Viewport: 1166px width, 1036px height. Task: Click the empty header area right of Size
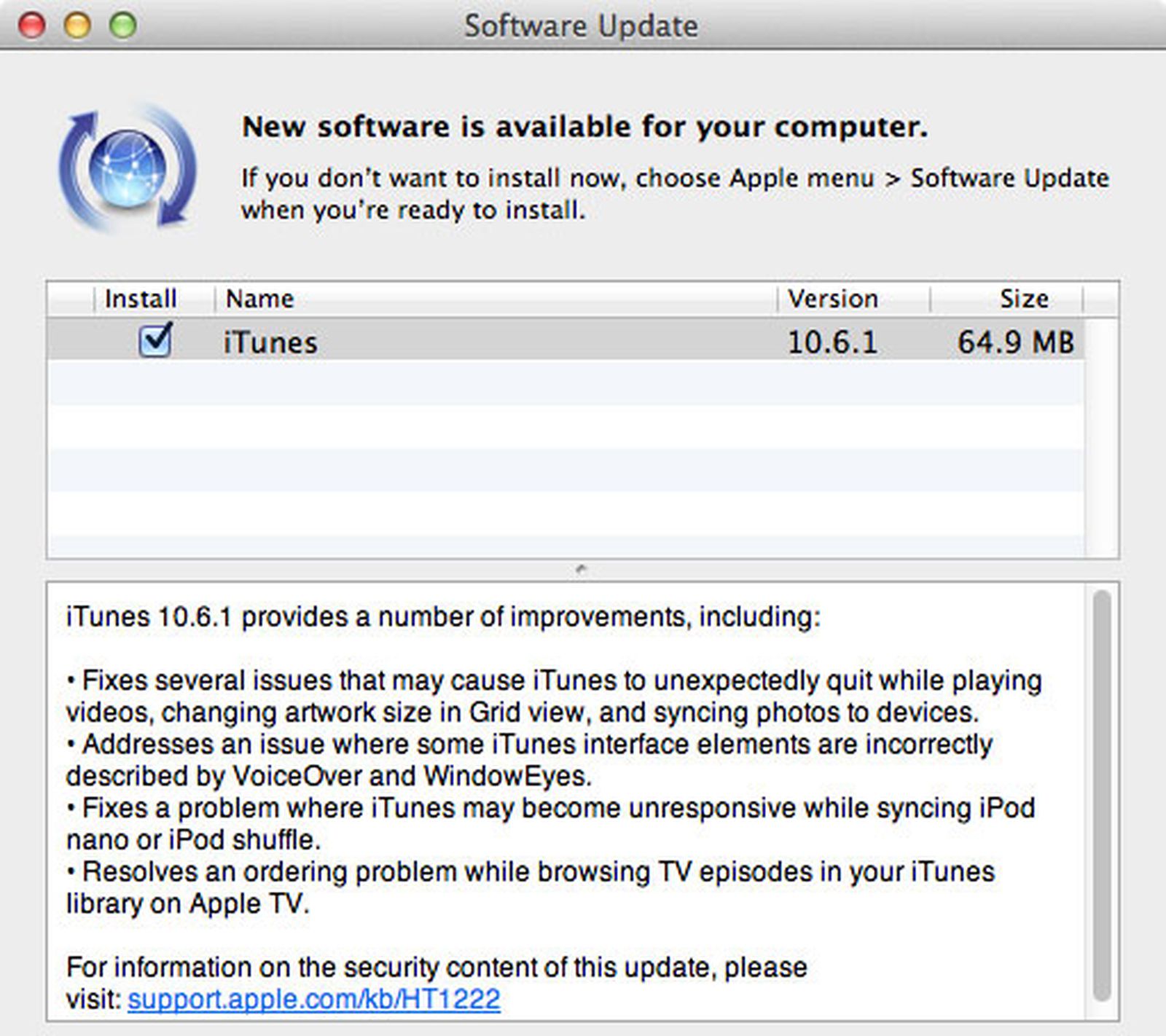(x=1100, y=299)
